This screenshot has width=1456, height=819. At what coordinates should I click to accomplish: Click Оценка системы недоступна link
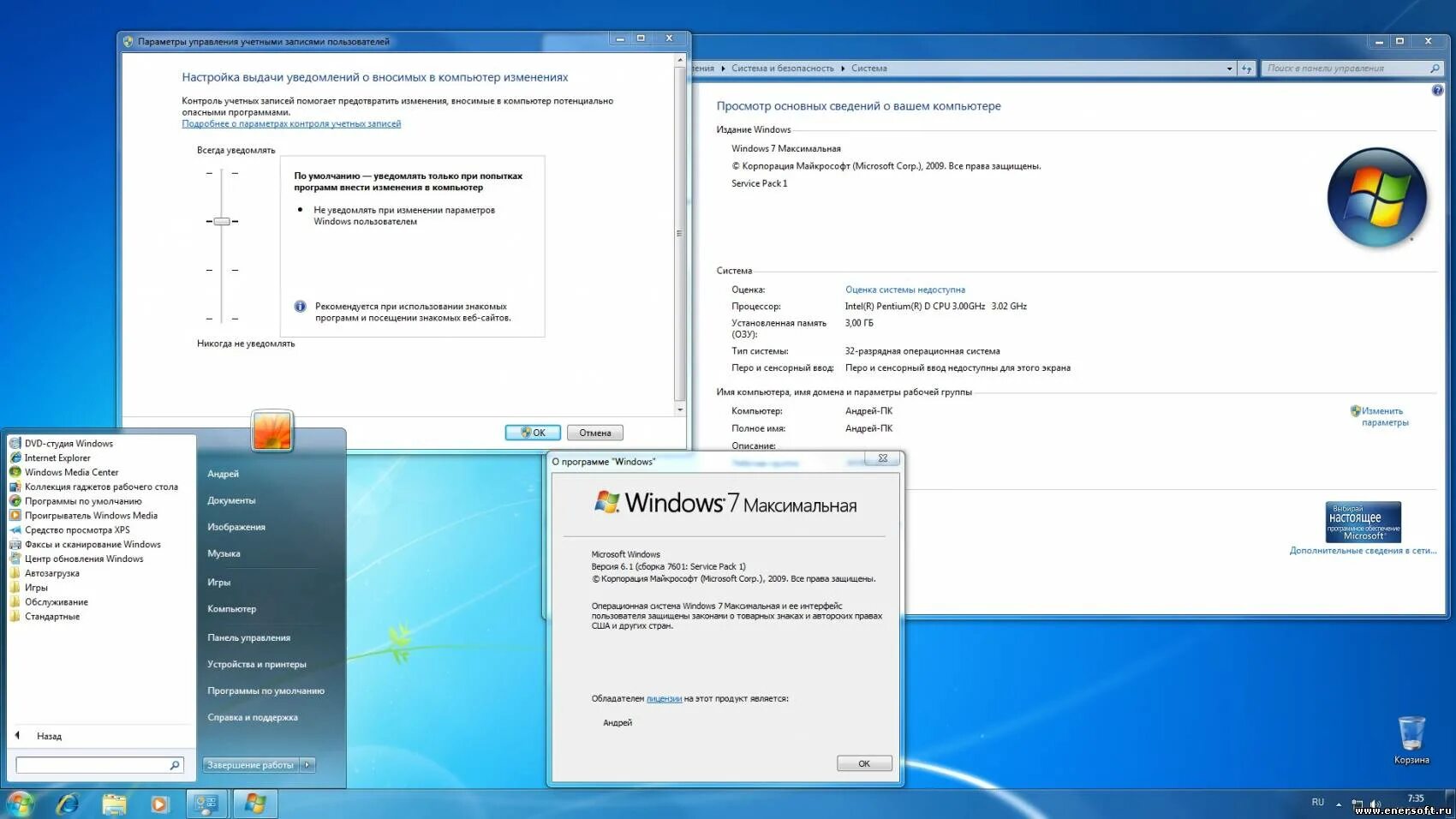(905, 290)
